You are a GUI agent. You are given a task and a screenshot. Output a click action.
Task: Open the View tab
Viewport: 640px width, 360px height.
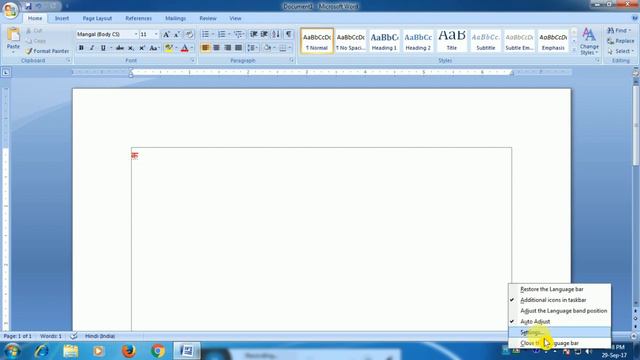point(235,18)
